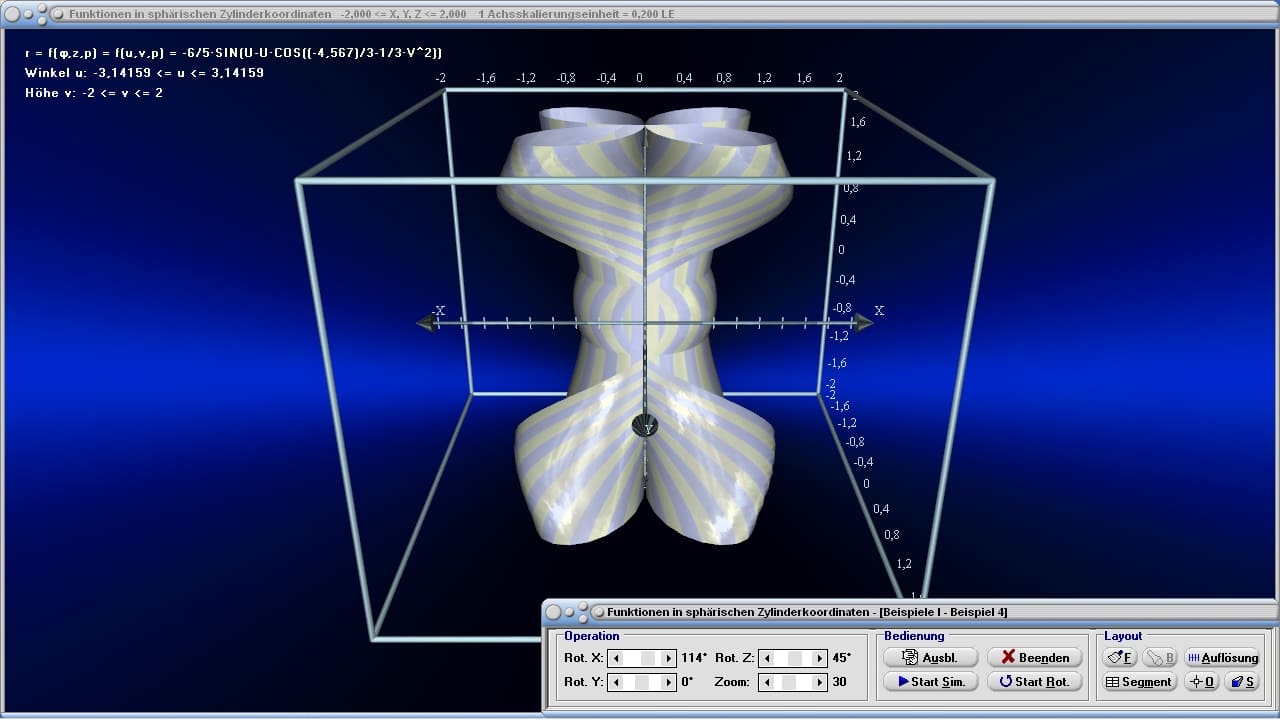Decrease Rot. Z with left arrow
Viewport: 1280px width, 720px height.
pos(765,658)
